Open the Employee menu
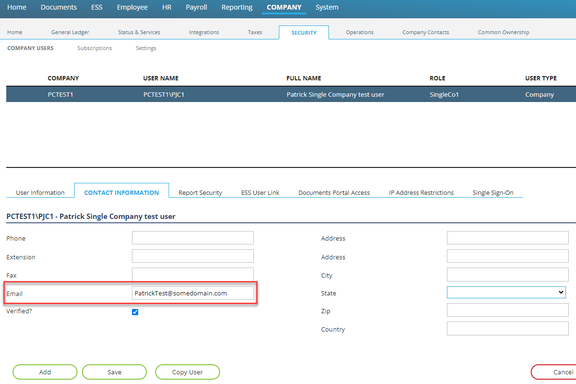Image resolution: width=576 pixels, height=384 pixels. 132,7
